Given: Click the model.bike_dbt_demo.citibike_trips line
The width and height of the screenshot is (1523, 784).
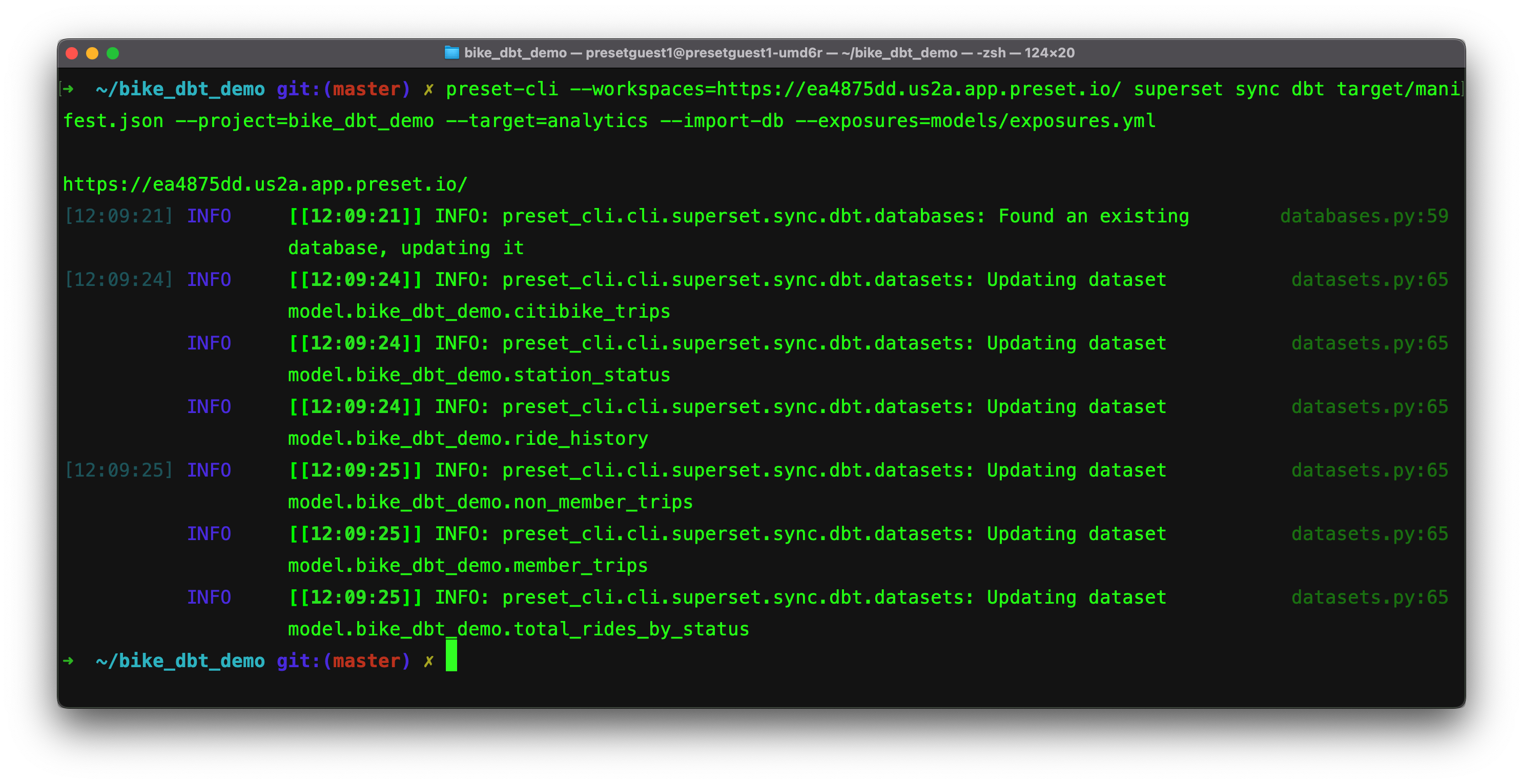Looking at the screenshot, I should click(479, 312).
